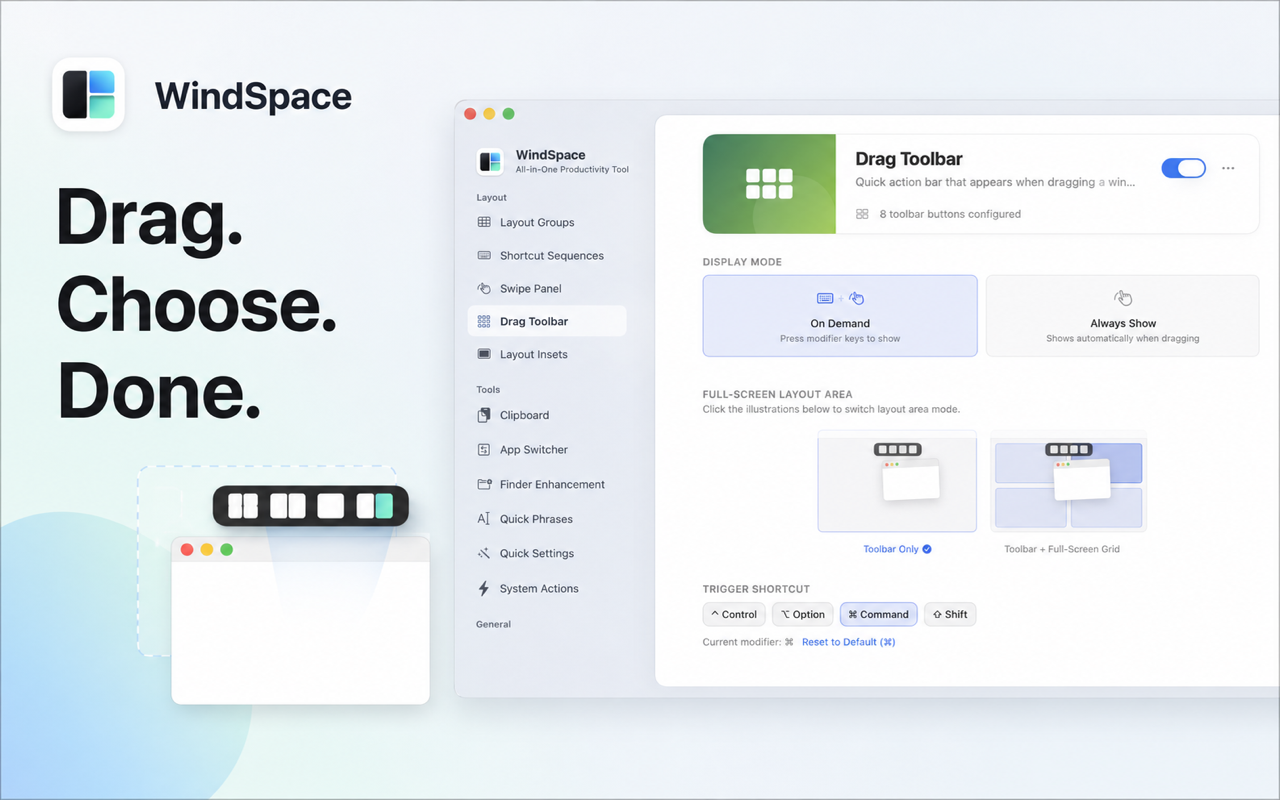This screenshot has height=800, width=1280.
Task: Choose Shift as trigger modifier
Action: [950, 614]
